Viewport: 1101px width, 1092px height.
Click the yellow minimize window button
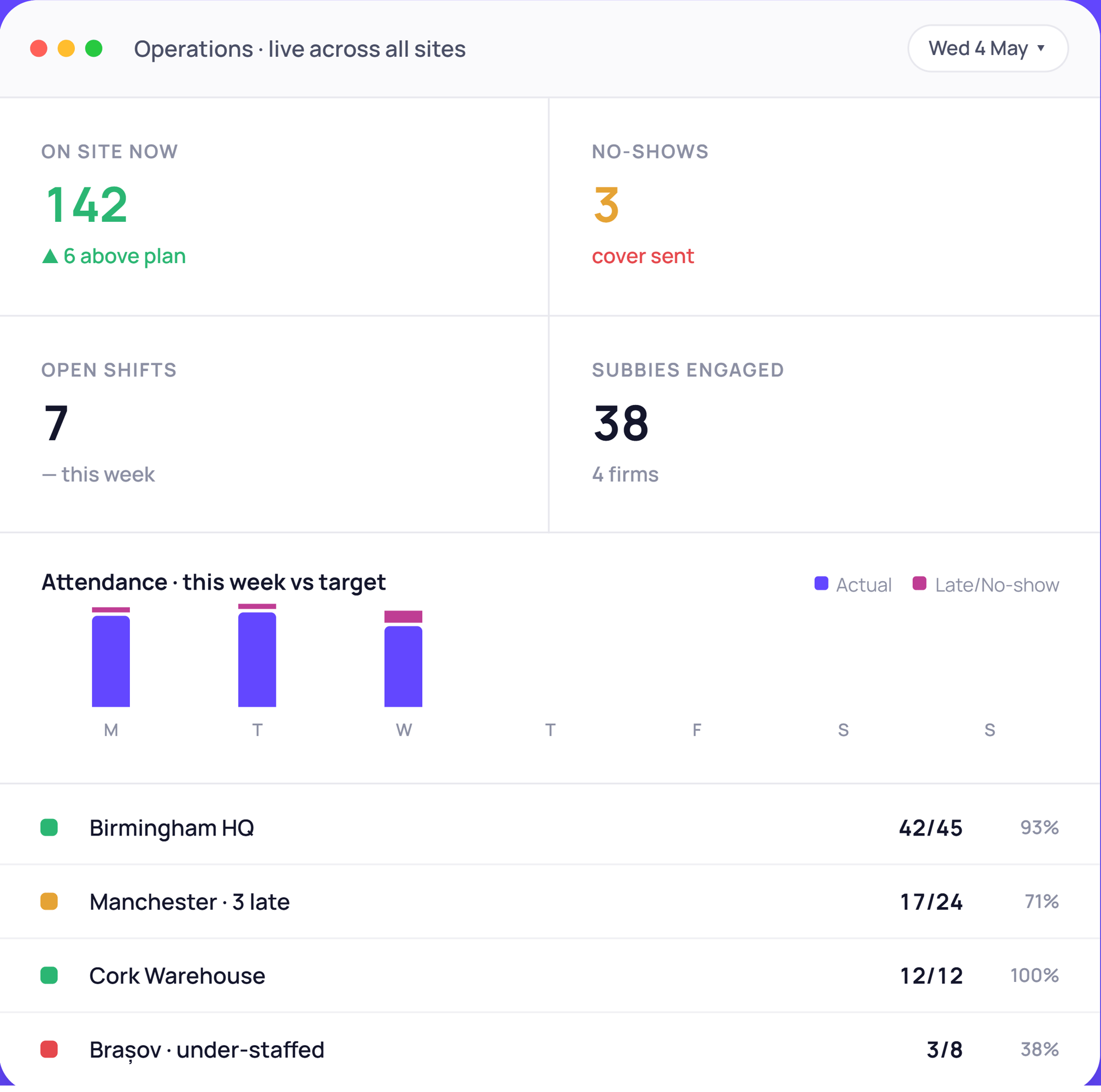(x=66, y=48)
